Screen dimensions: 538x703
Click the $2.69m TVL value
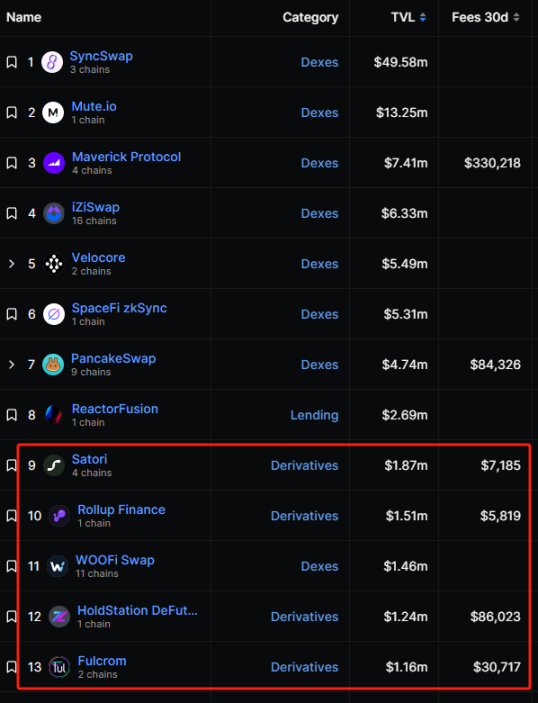405,415
